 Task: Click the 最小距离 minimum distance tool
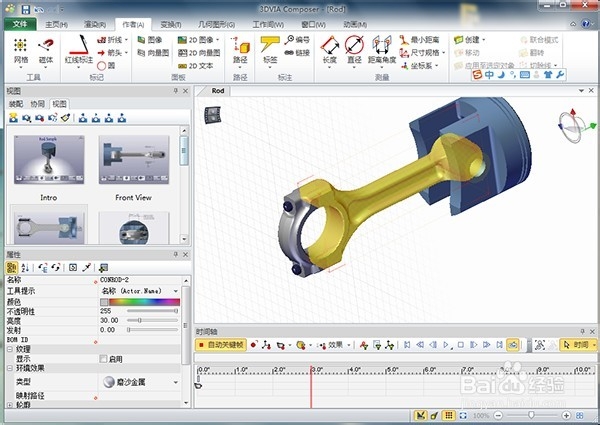(x=419, y=40)
